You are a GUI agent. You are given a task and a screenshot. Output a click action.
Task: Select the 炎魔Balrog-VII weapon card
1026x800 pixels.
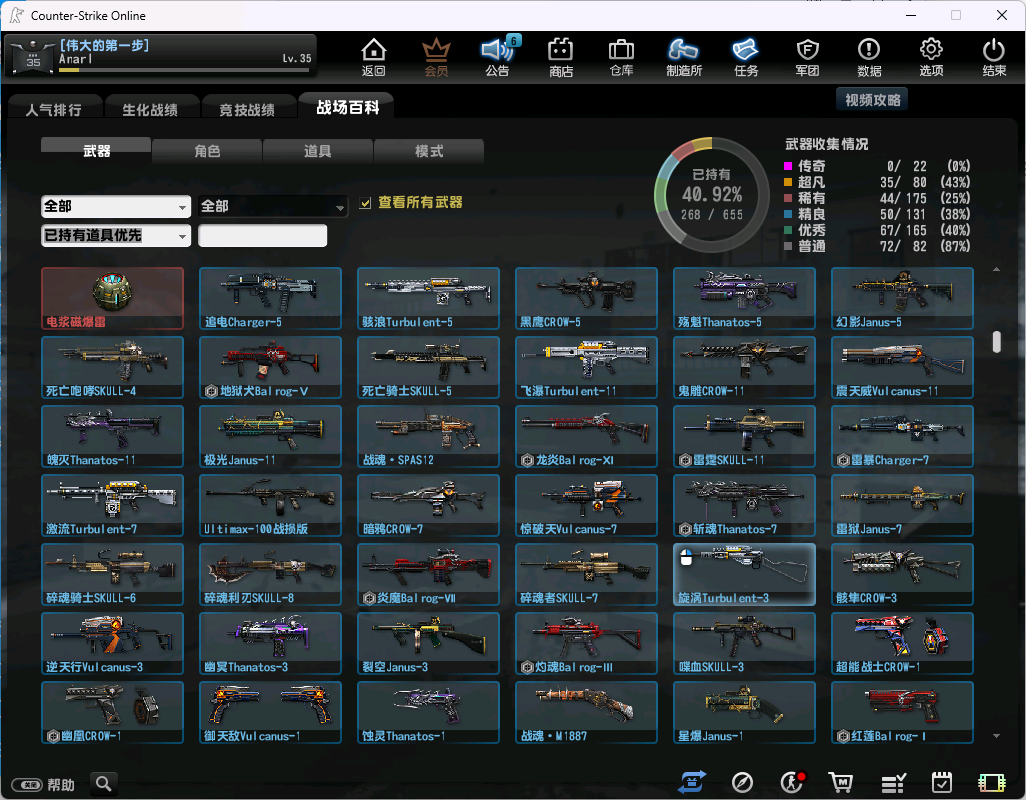pyautogui.click(x=429, y=574)
